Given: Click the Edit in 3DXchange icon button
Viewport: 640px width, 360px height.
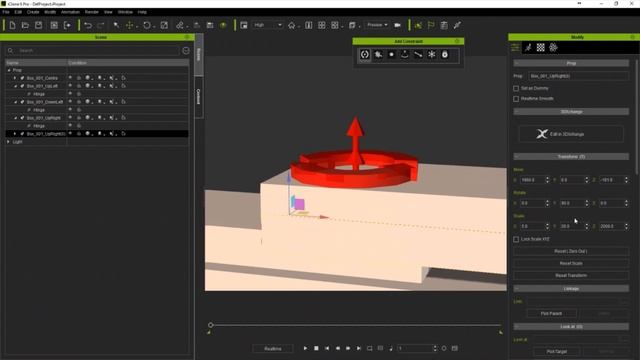Looking at the screenshot, I should (x=571, y=134).
